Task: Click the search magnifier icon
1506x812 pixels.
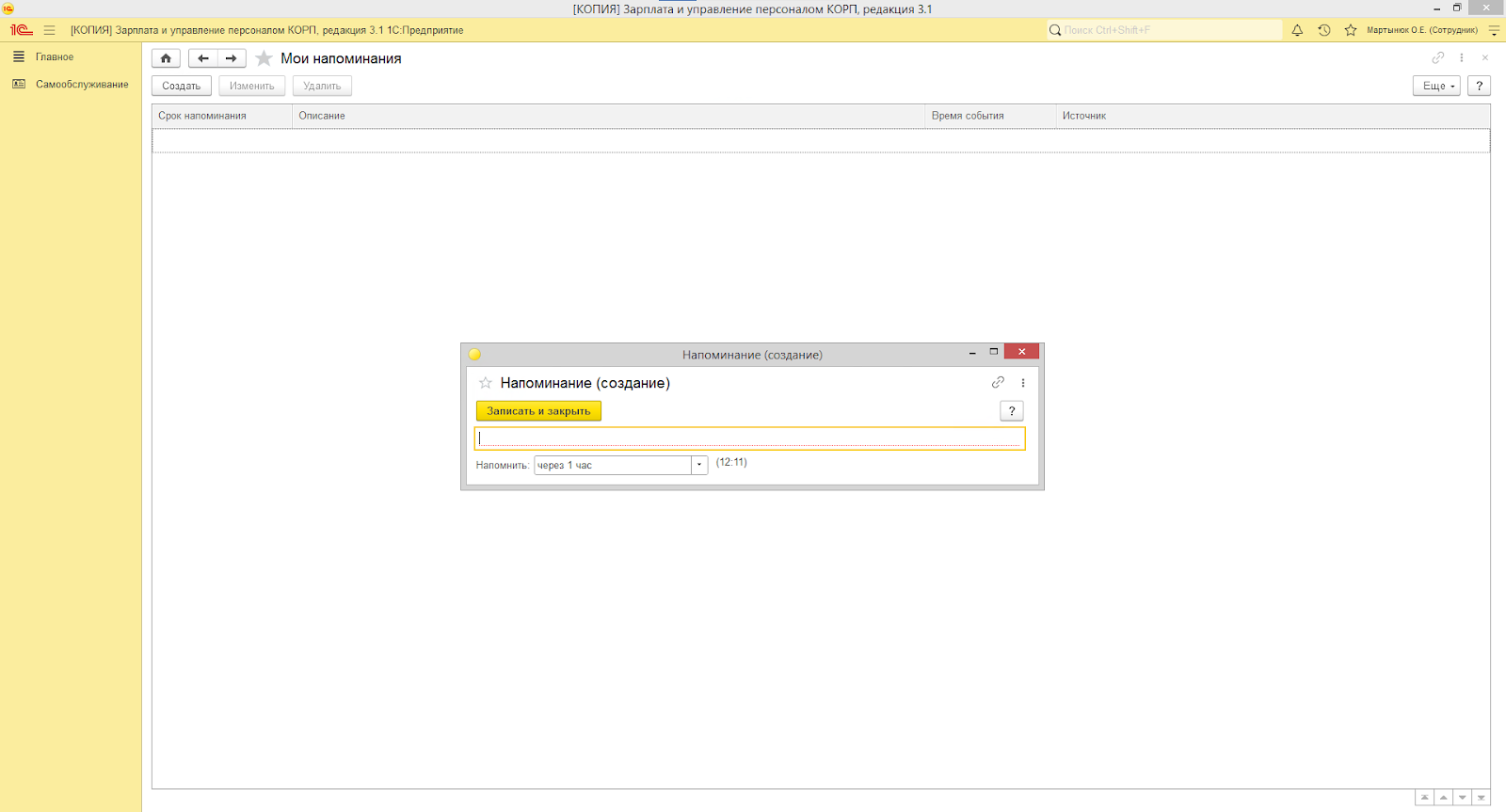Action: (x=1055, y=30)
